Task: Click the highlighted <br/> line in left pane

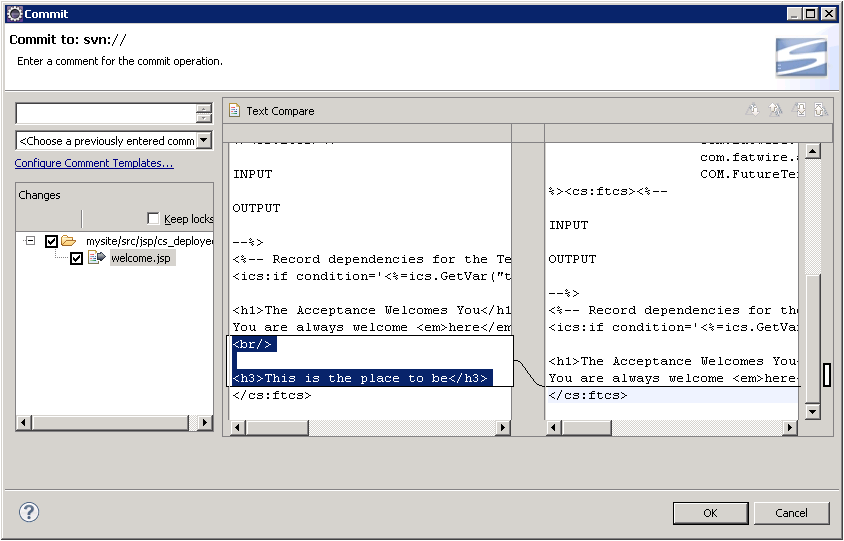Action: [254, 345]
